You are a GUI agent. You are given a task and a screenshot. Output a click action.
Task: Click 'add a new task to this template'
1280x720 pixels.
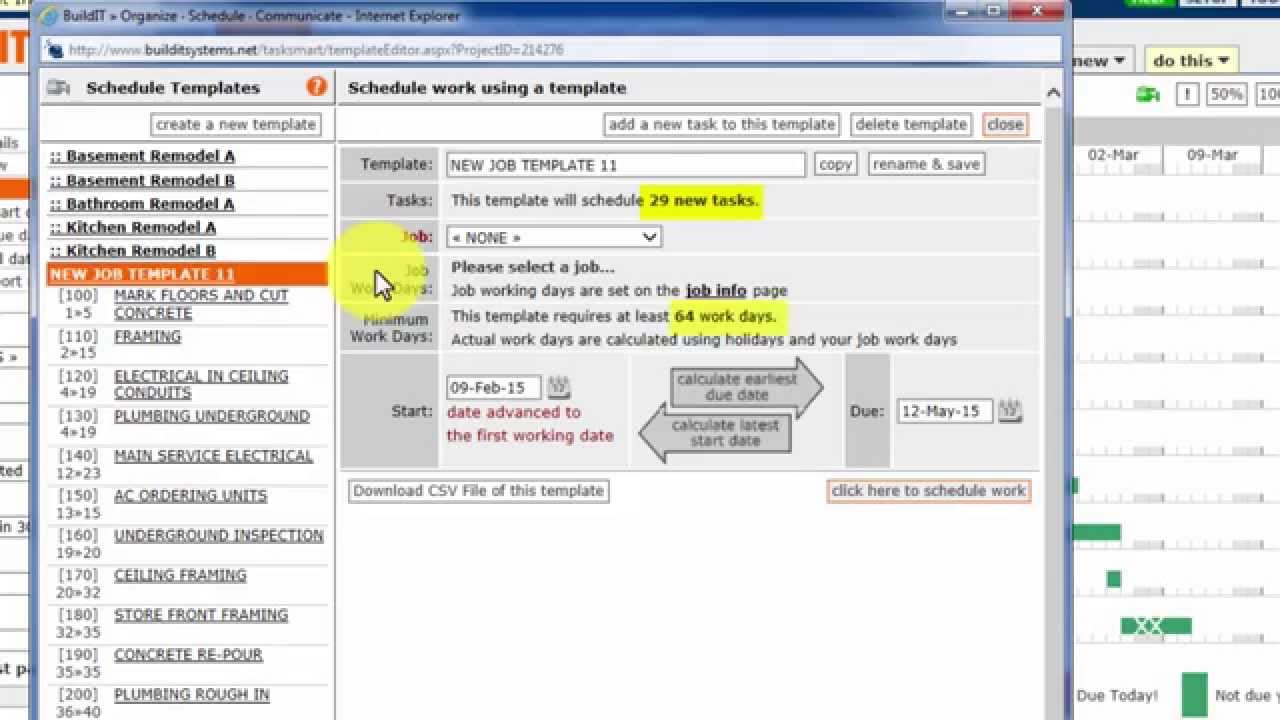click(x=722, y=124)
